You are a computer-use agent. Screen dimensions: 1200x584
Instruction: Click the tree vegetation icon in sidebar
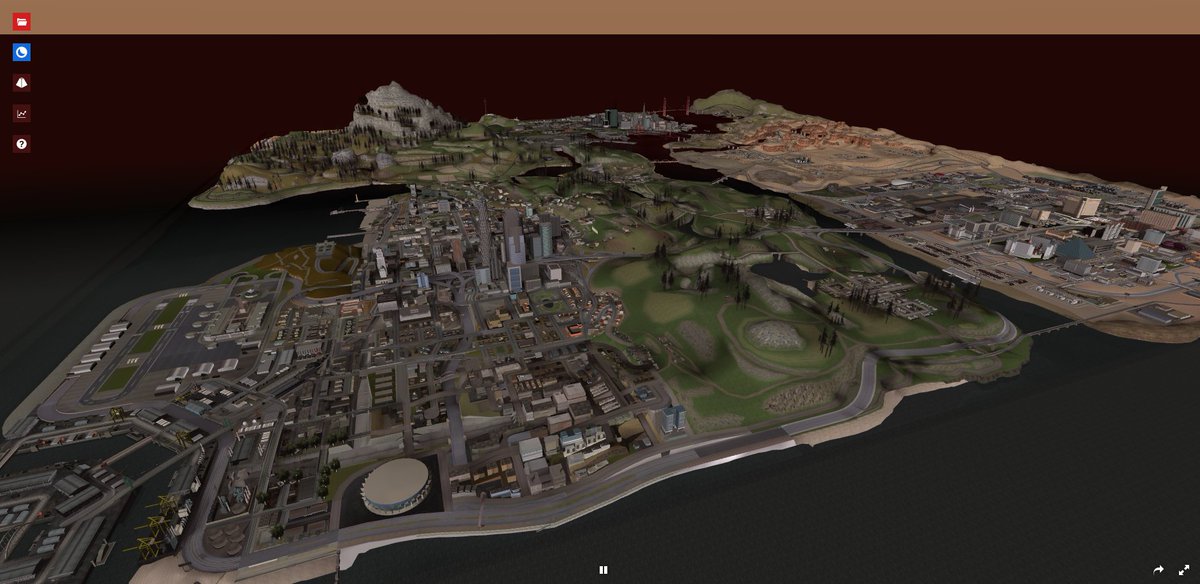point(19,82)
